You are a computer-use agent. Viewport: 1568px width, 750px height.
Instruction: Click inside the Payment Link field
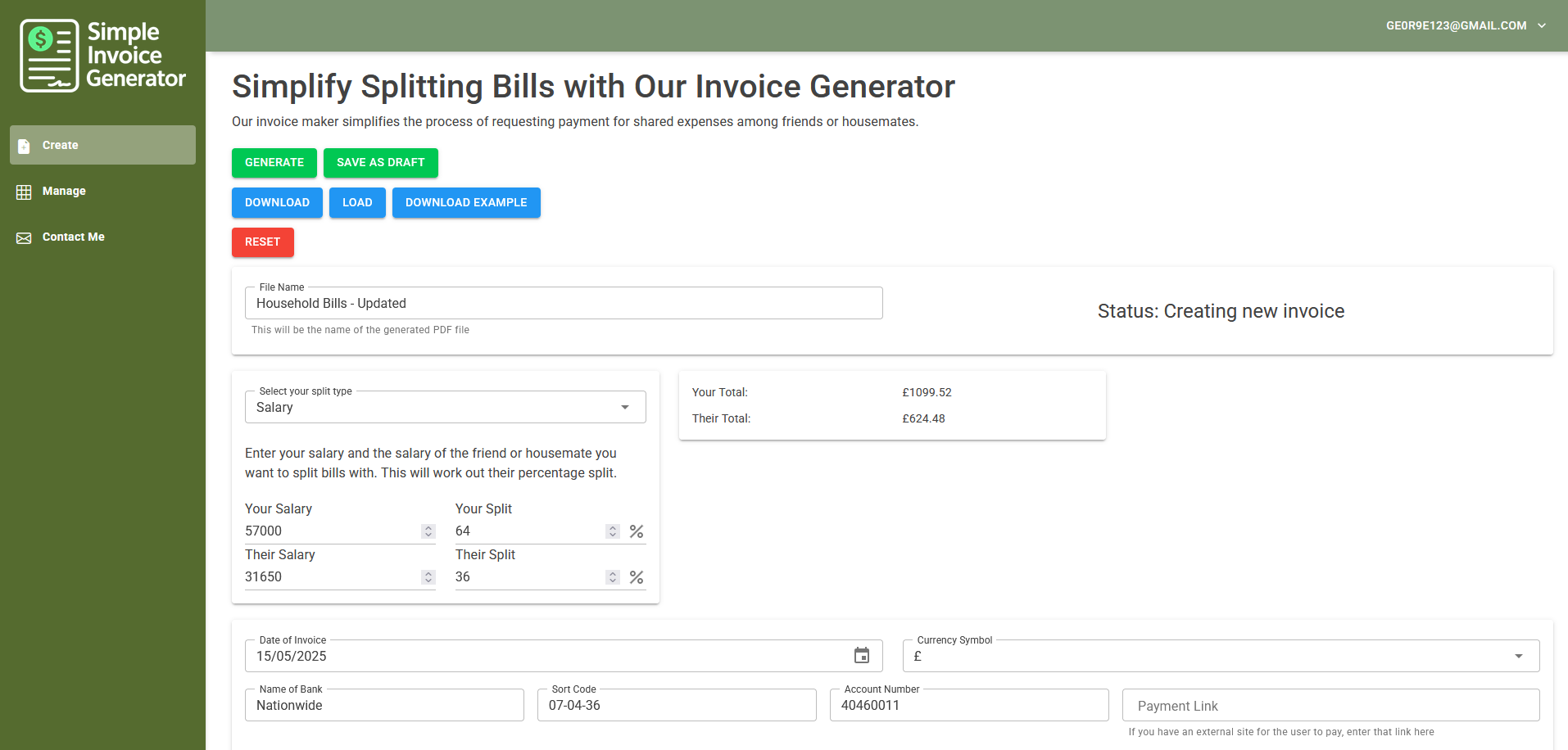pyautogui.click(x=1330, y=705)
